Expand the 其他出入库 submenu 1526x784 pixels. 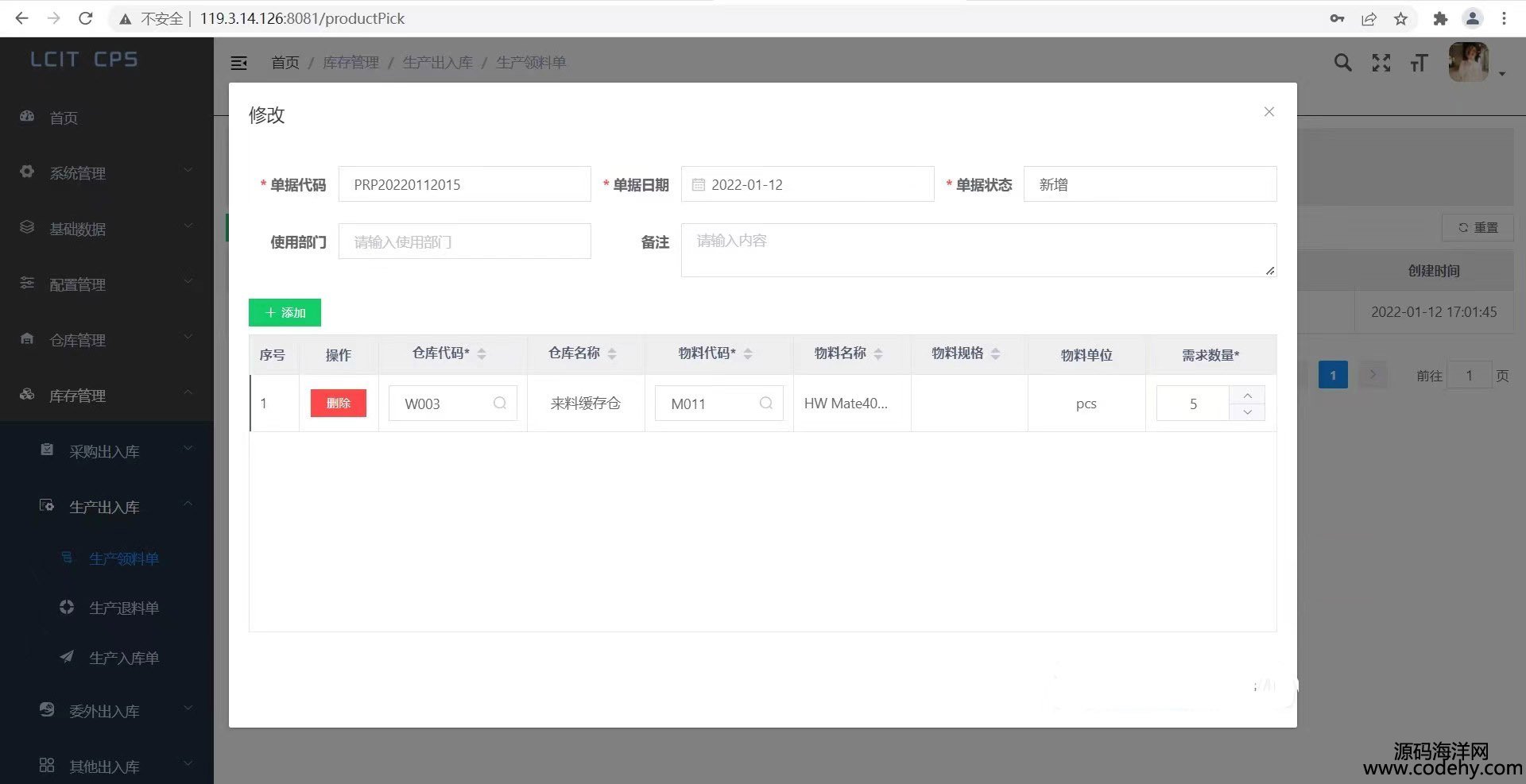(x=107, y=766)
